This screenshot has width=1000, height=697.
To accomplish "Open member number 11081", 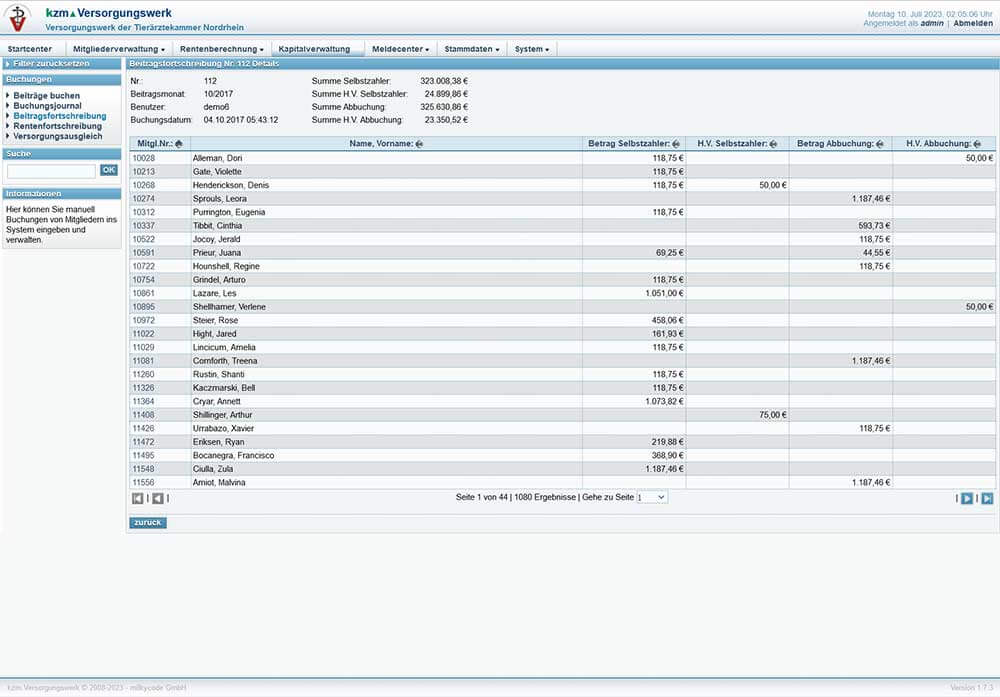I will point(143,361).
